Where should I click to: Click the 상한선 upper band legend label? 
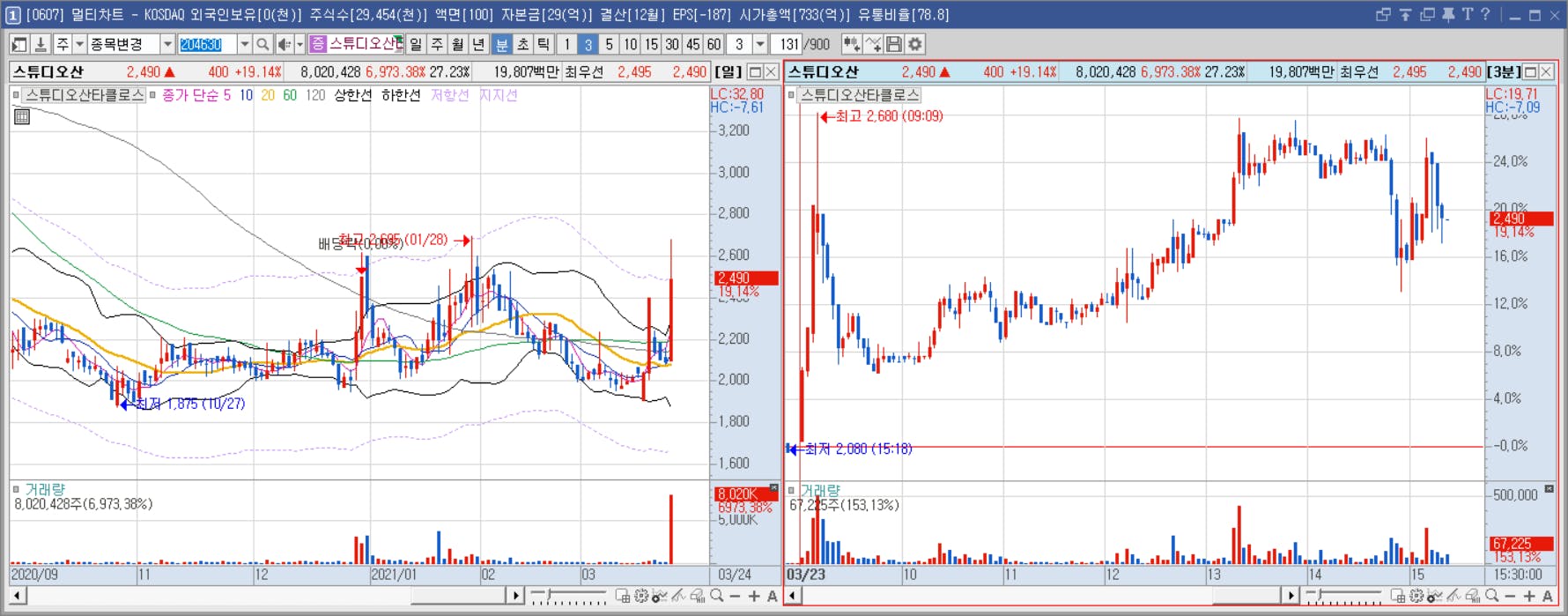point(352,95)
